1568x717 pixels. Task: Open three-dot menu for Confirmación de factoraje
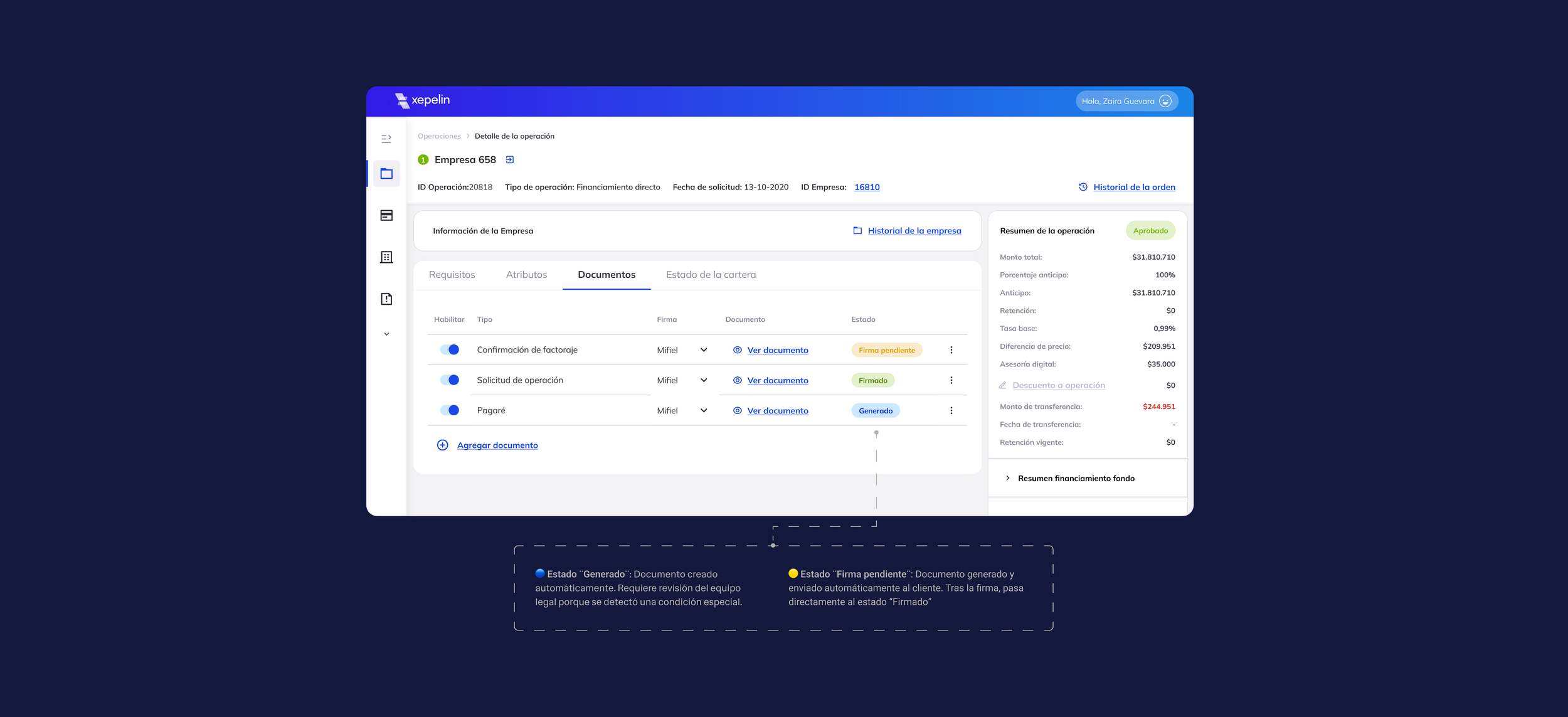tap(951, 350)
